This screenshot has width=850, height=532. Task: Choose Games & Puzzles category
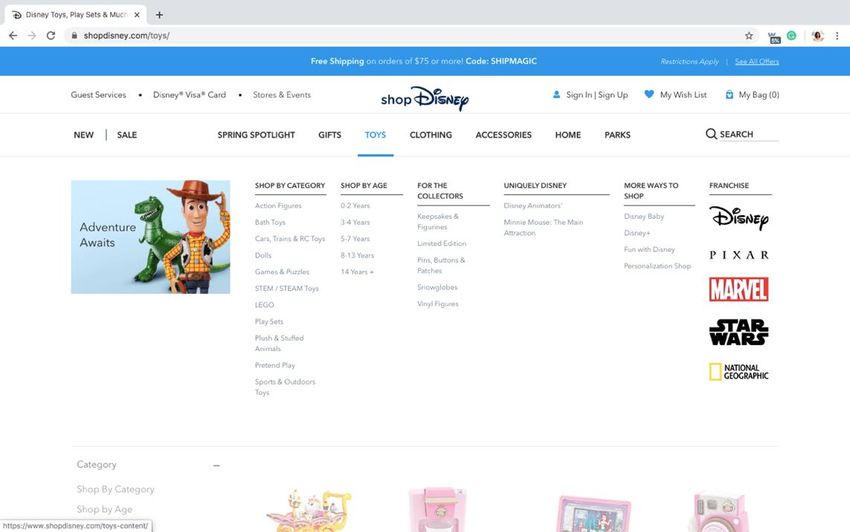282,272
